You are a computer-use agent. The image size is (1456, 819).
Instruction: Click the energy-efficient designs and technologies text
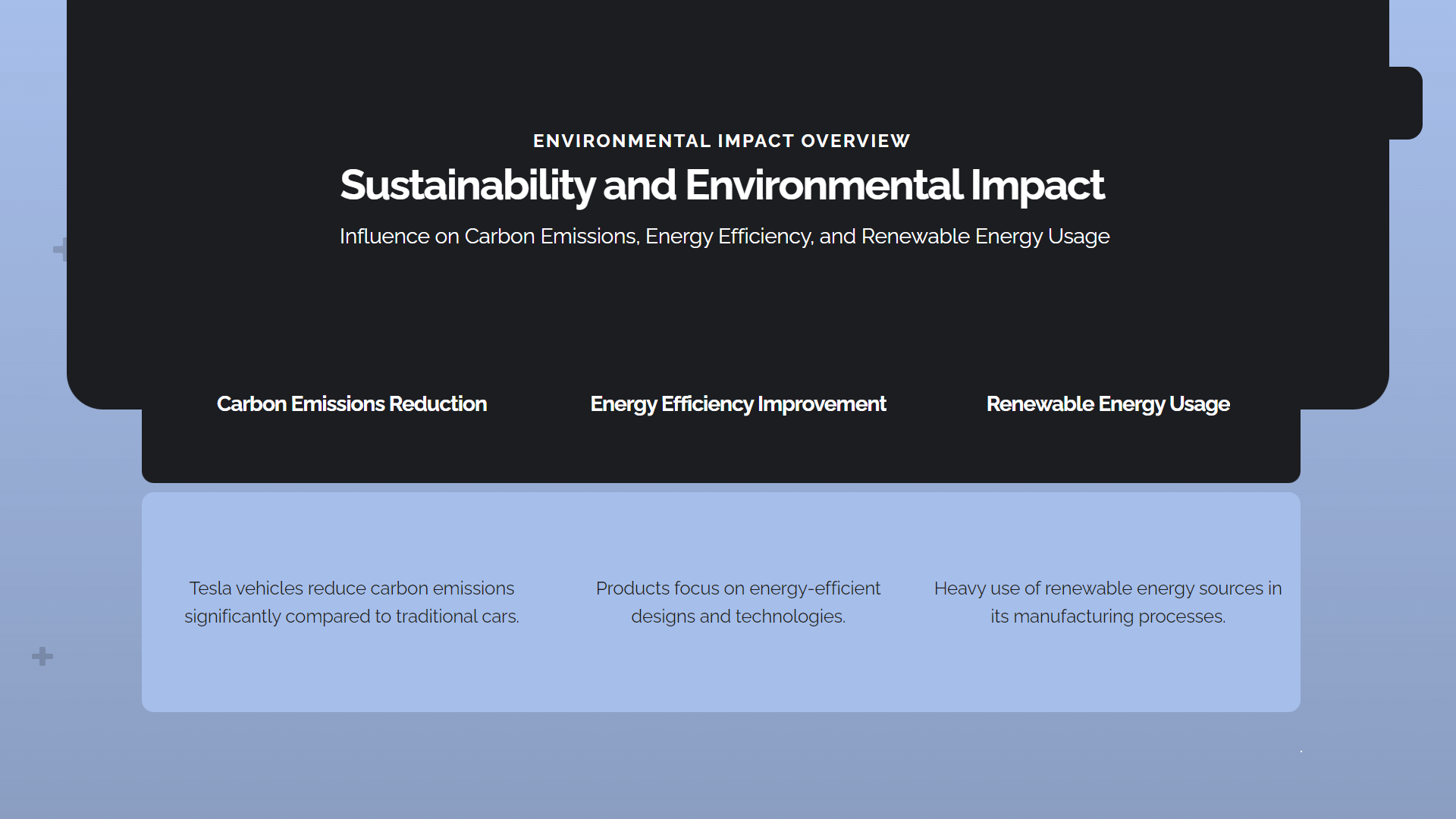click(738, 602)
